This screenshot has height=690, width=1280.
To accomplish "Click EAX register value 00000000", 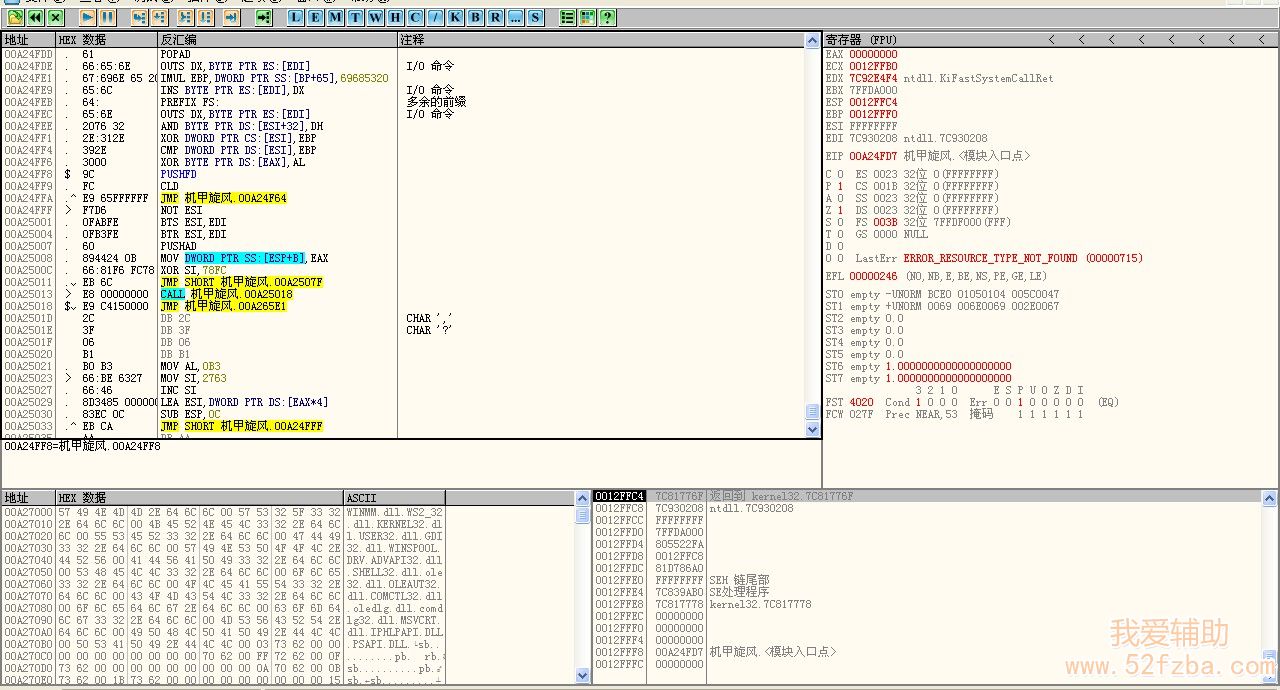I will 873,54.
